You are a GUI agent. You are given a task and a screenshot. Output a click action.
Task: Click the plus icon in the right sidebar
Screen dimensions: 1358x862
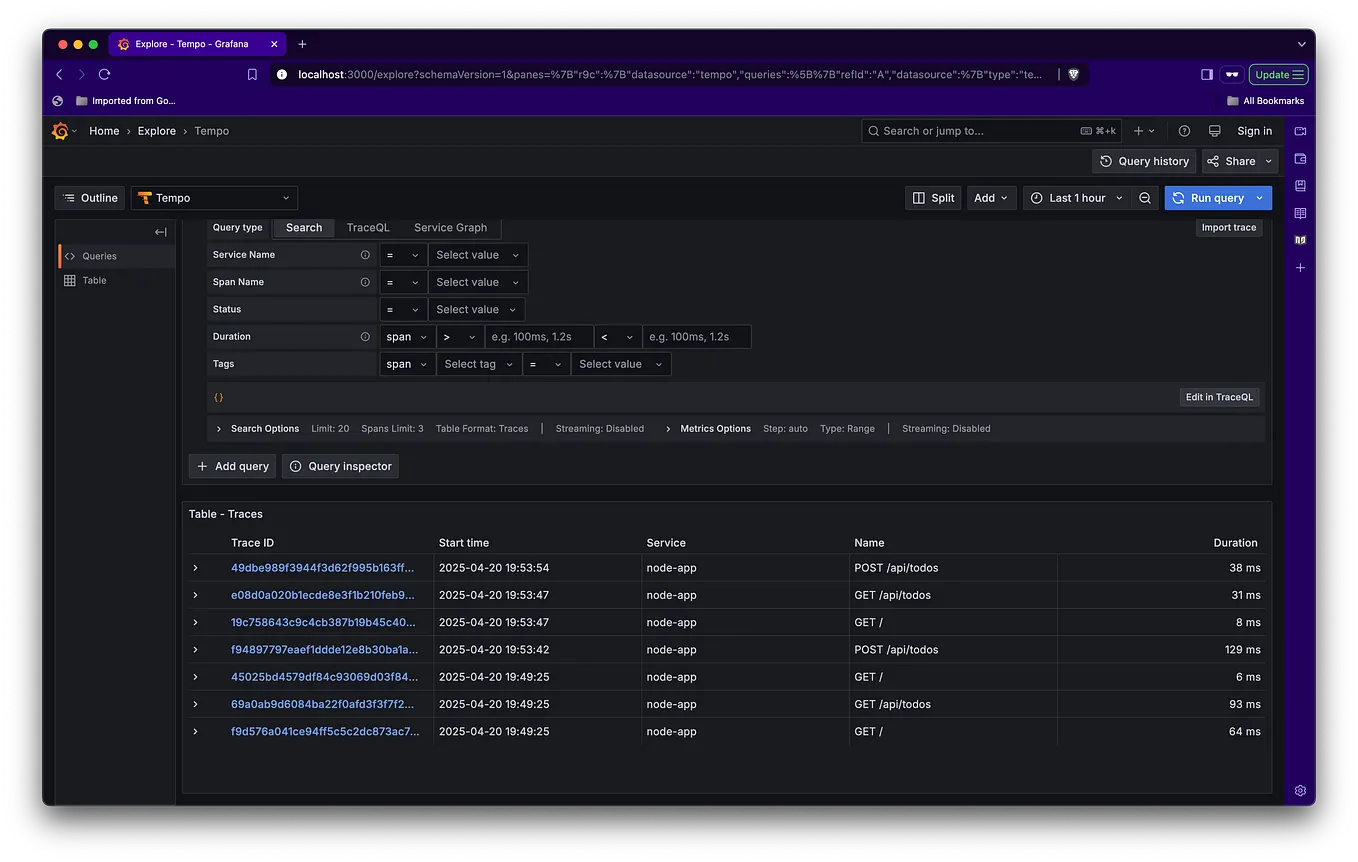click(1300, 267)
